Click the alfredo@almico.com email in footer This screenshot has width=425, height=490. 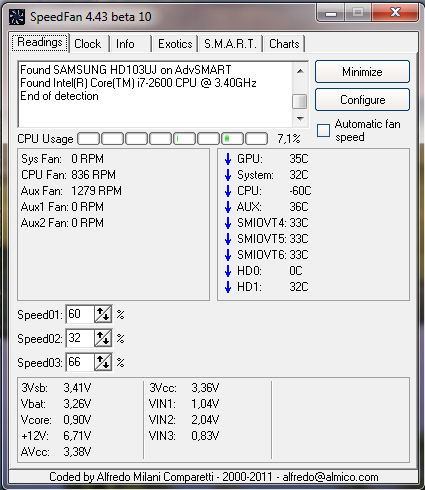tap(330, 477)
